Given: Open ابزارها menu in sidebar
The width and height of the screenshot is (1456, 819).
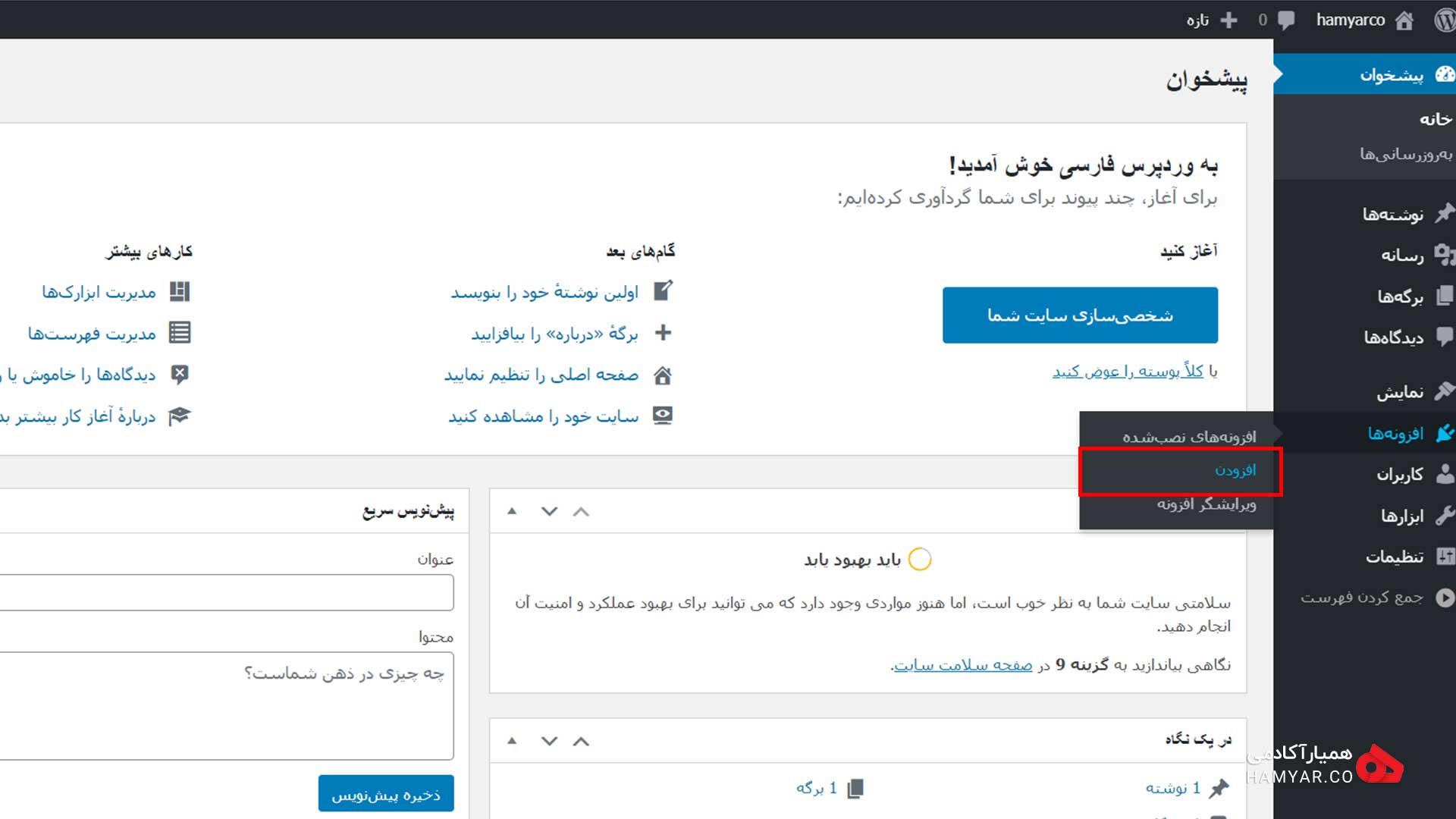Looking at the screenshot, I should point(1402,516).
